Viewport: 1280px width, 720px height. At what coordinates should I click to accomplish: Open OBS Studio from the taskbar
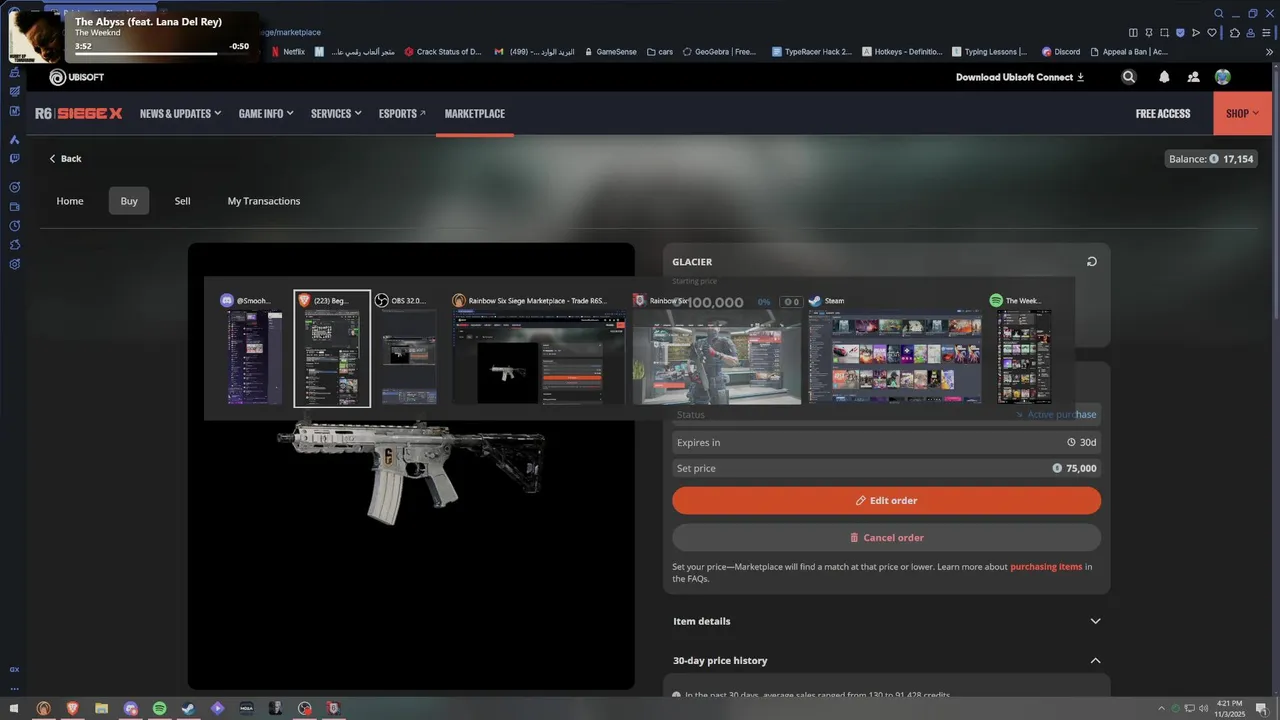pyautogui.click(x=304, y=708)
